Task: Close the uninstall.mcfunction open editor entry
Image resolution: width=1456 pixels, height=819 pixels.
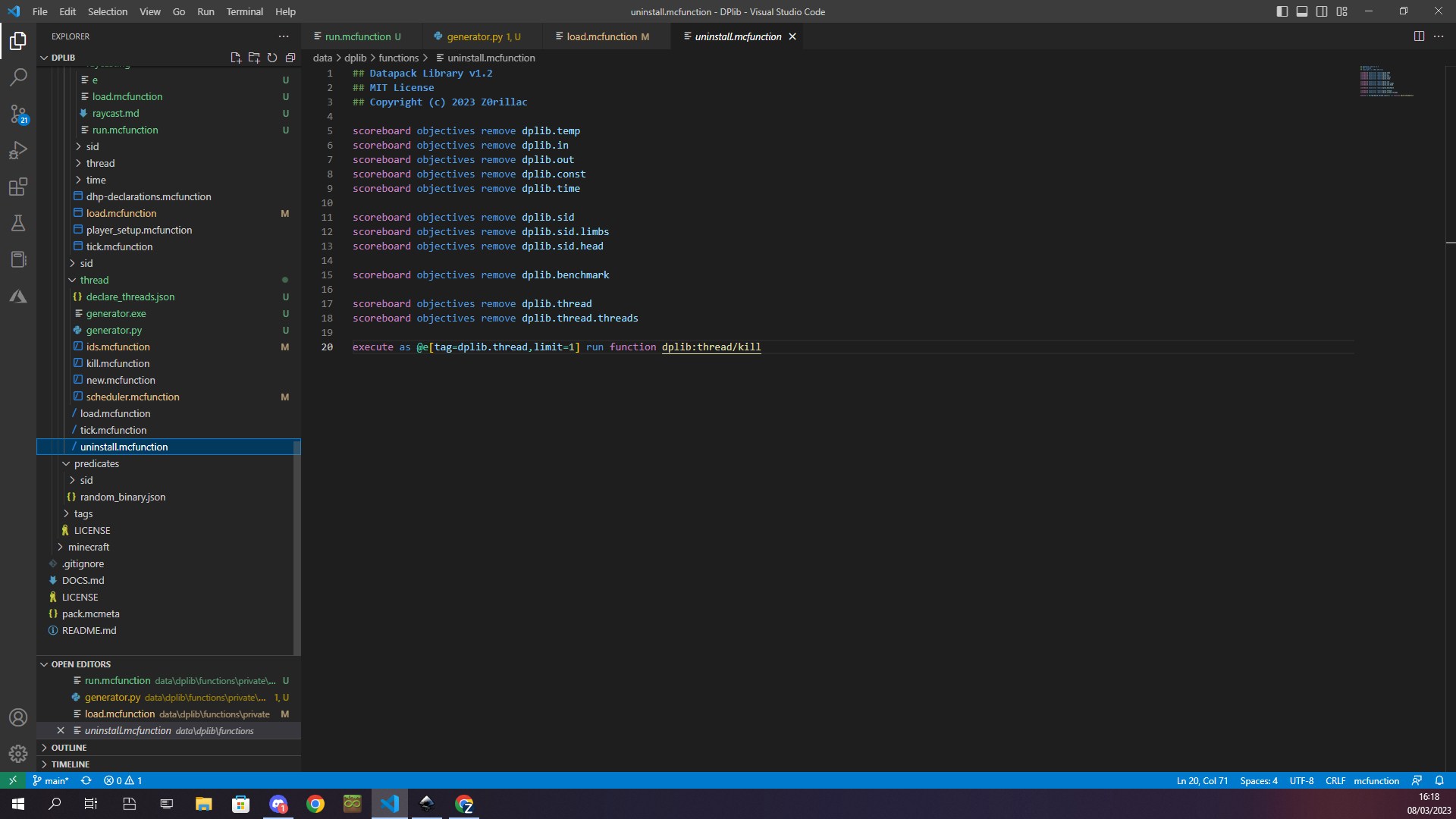Action: tap(61, 730)
